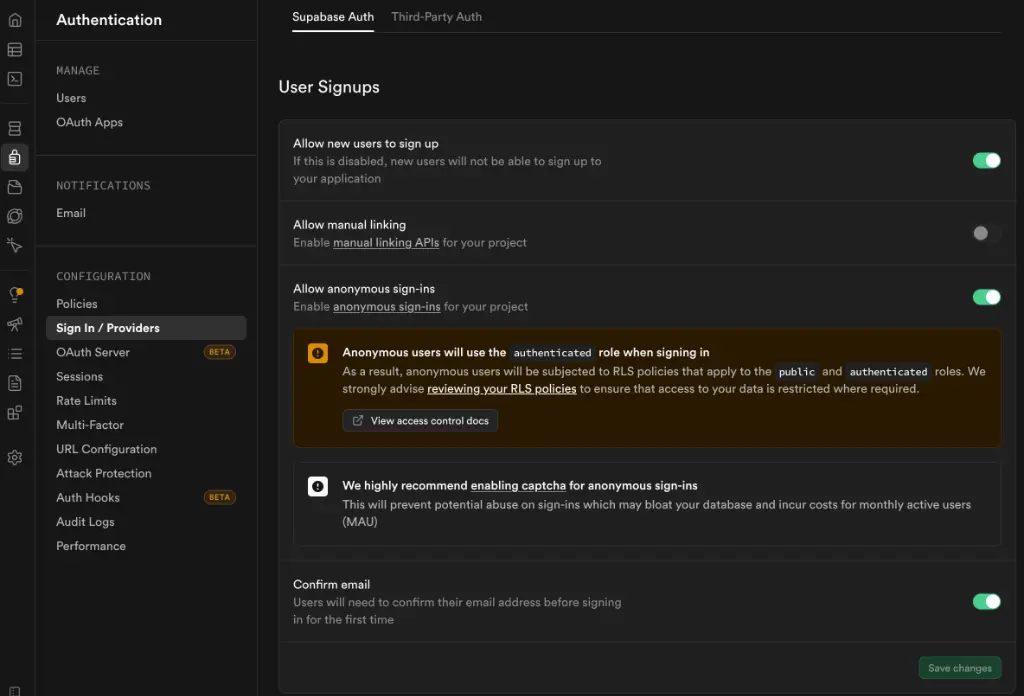Open the Project Settings gear icon

[x=15, y=458]
